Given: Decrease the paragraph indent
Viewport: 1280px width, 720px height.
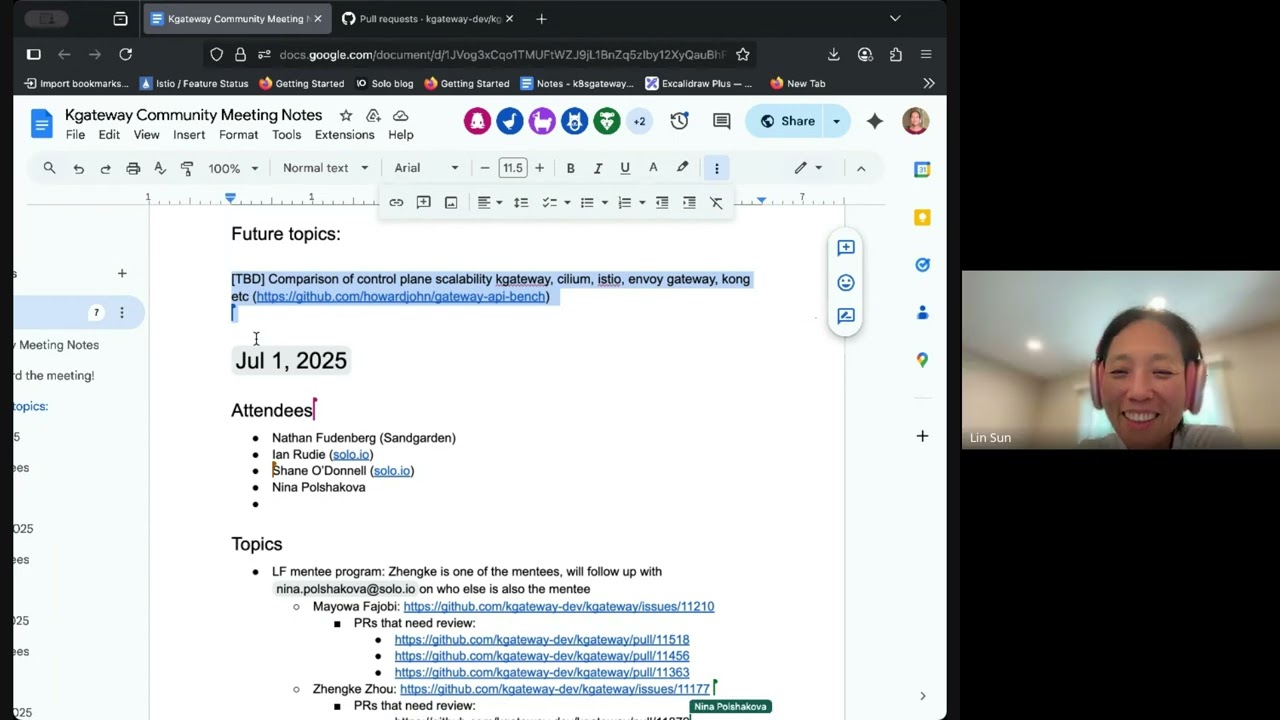Looking at the screenshot, I should click(x=662, y=202).
